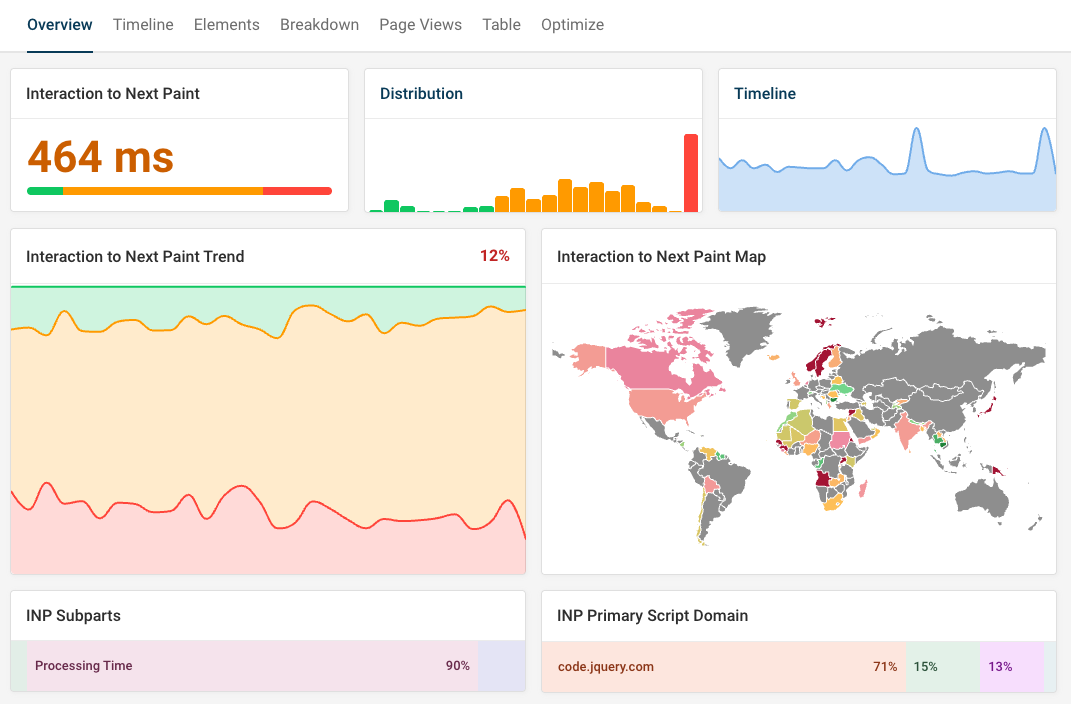
Task: Select the Breakdown tab
Action: tap(319, 24)
